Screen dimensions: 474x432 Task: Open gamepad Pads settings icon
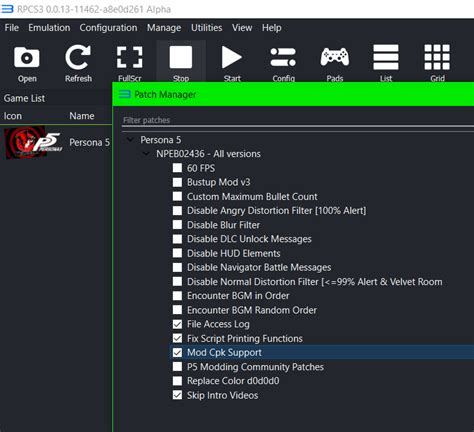tap(335, 57)
